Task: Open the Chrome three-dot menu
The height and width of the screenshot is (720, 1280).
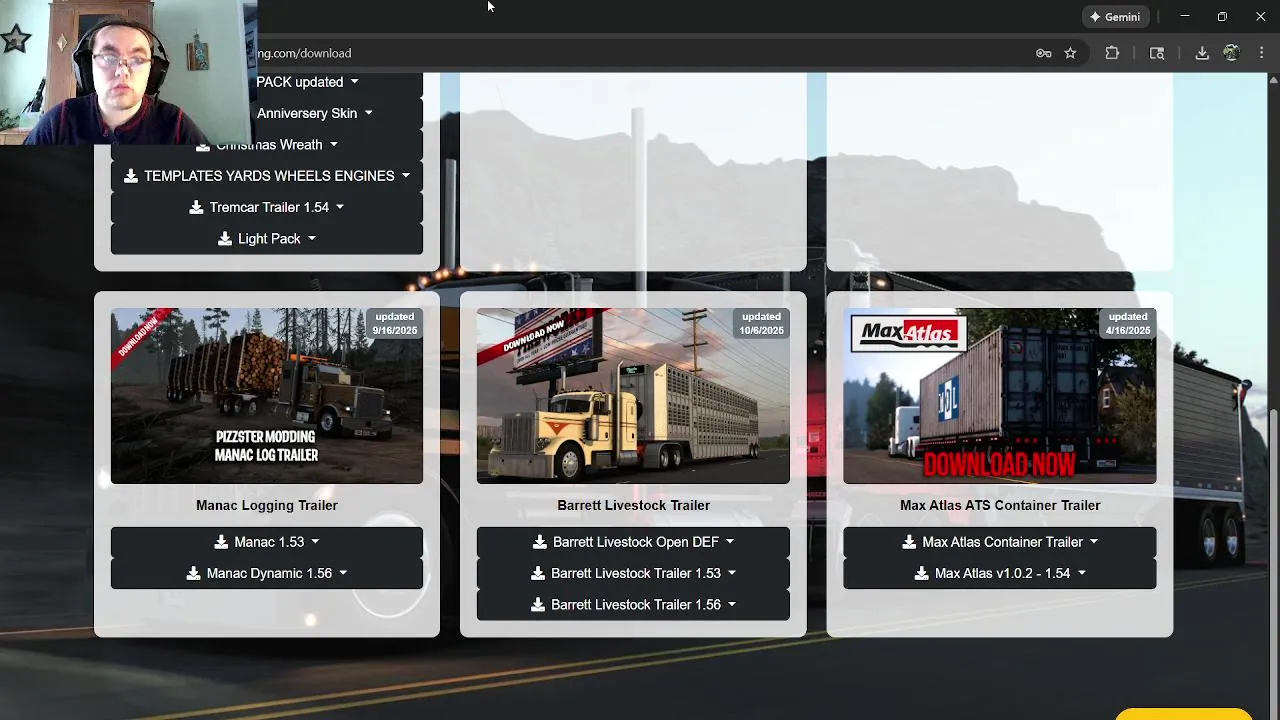Action: pyautogui.click(x=1261, y=53)
